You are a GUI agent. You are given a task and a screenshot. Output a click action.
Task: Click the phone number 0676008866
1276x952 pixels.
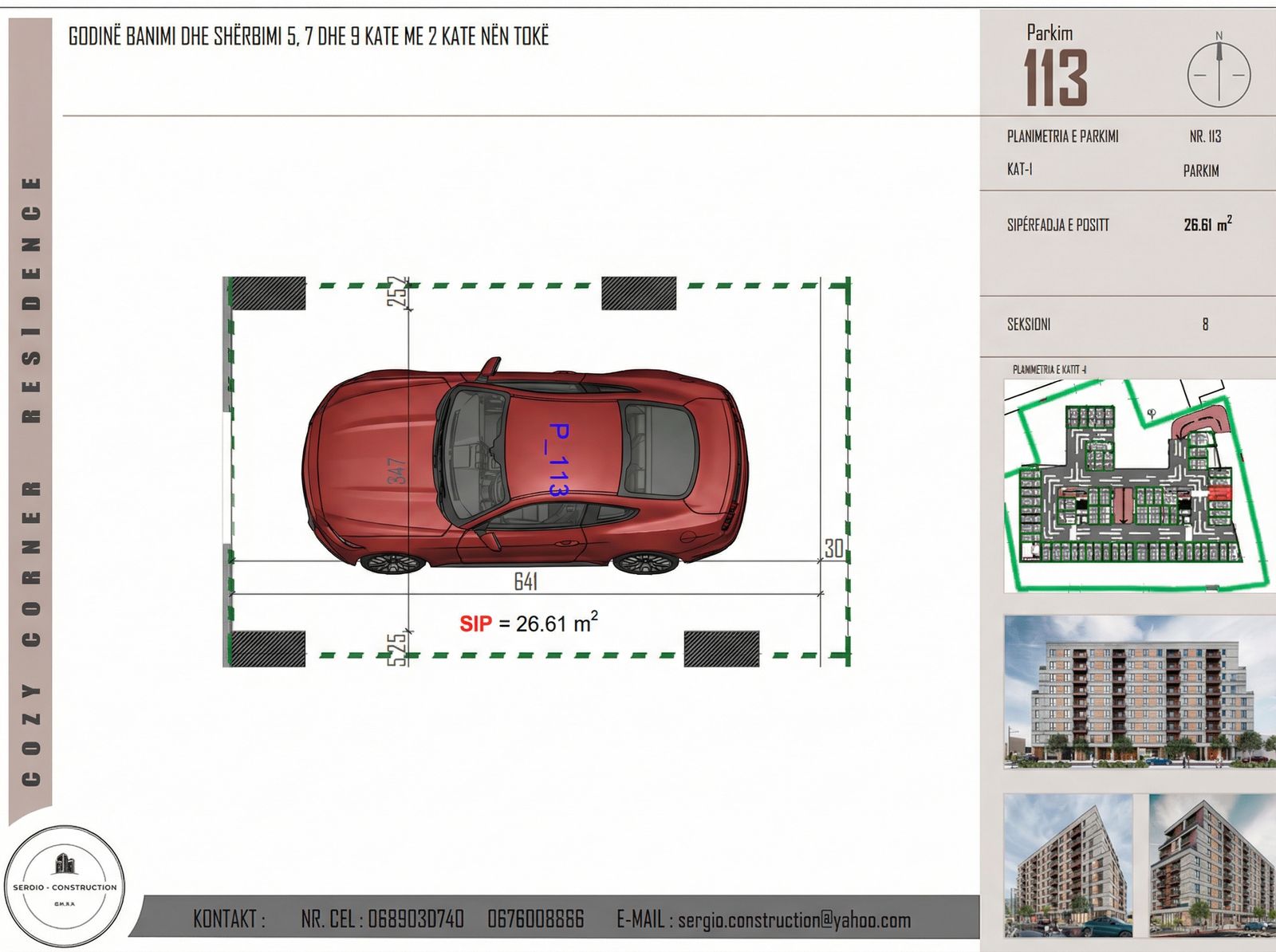pyautogui.click(x=535, y=920)
